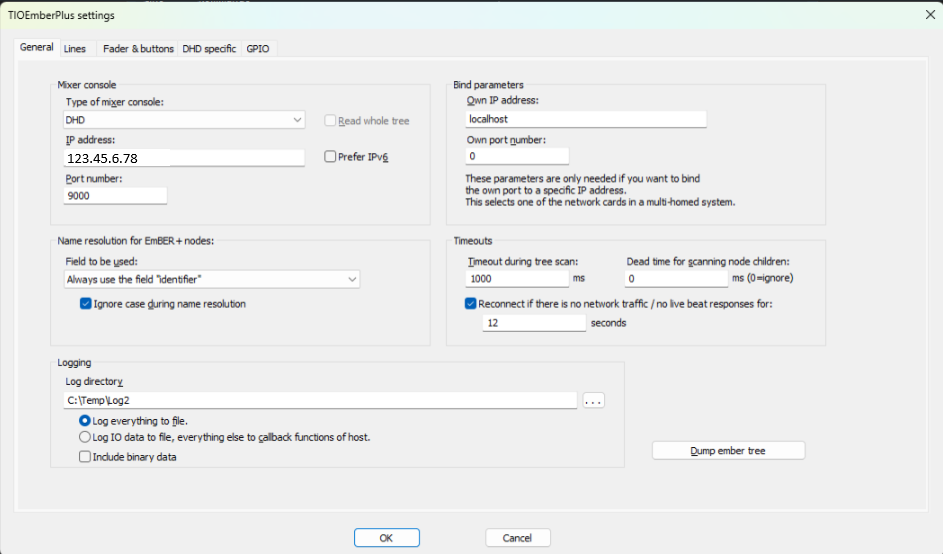Browse for log directory with ellipsis button
943x554 pixels.
point(594,401)
